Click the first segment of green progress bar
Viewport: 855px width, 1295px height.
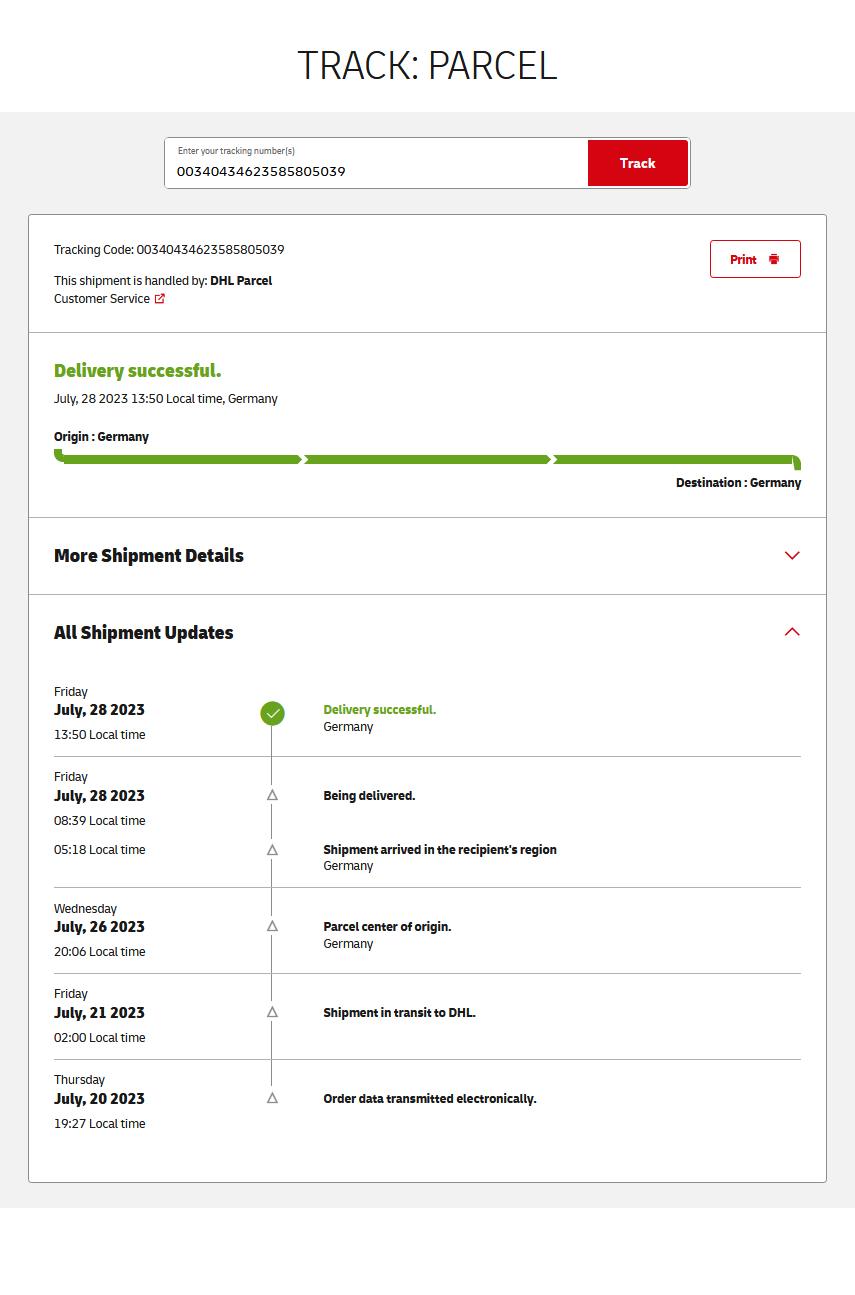[x=180, y=460]
